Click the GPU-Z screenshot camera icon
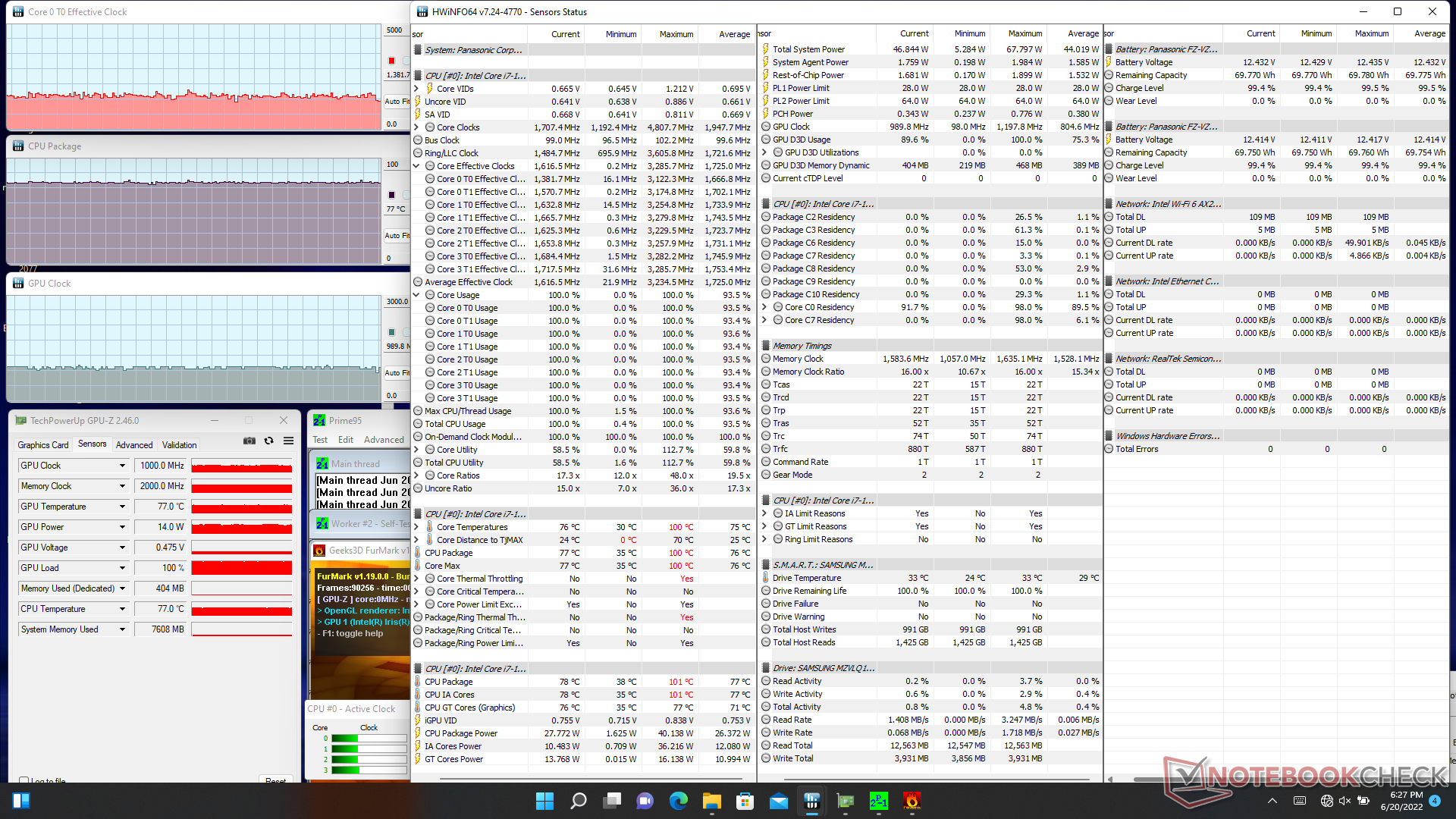1456x819 pixels. [x=249, y=441]
